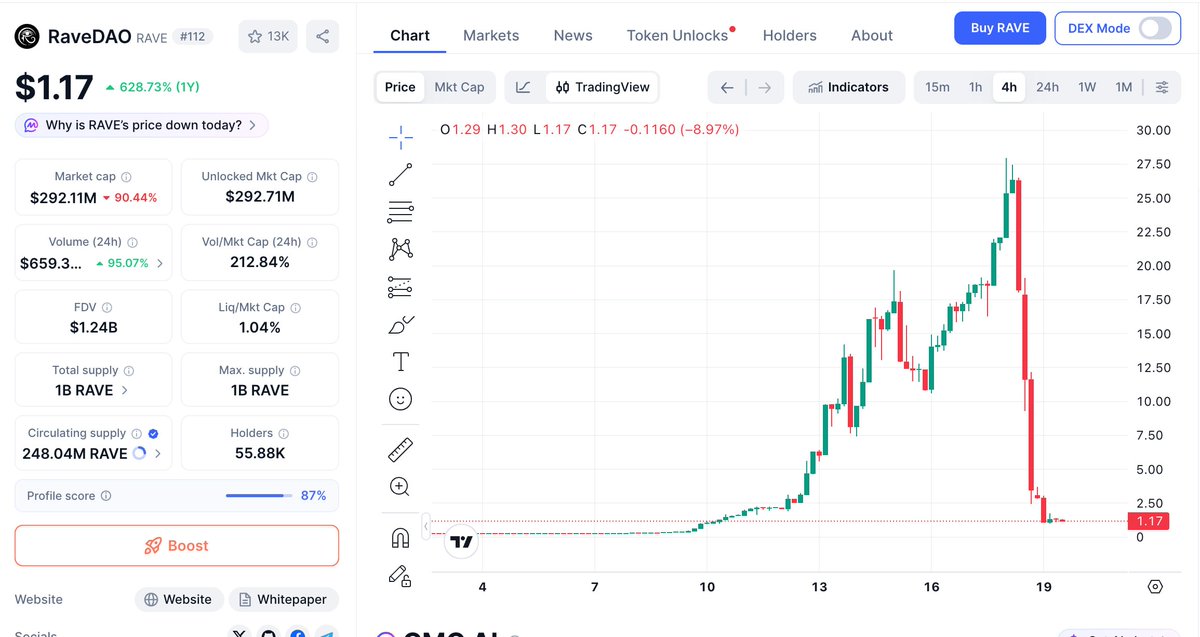This screenshot has height=637, width=1200.
Task: Set interval to 15m
Action: click(937, 87)
